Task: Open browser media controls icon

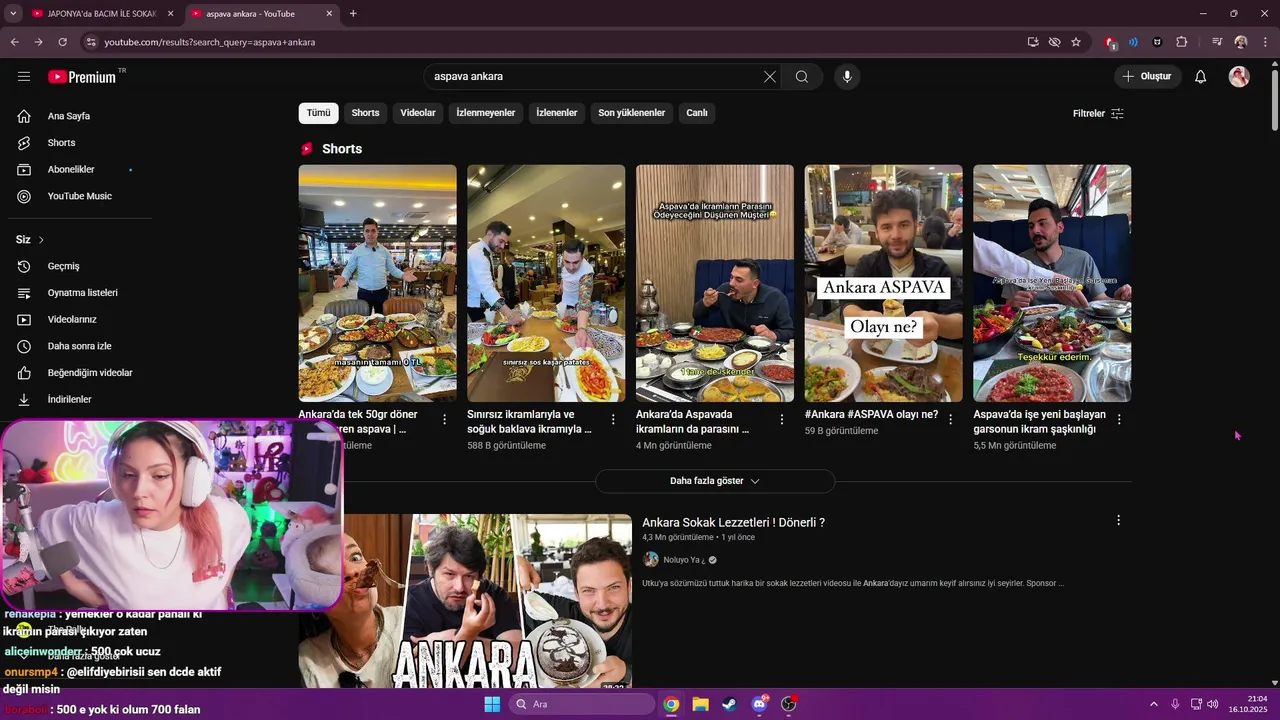Action: pos(1217,42)
